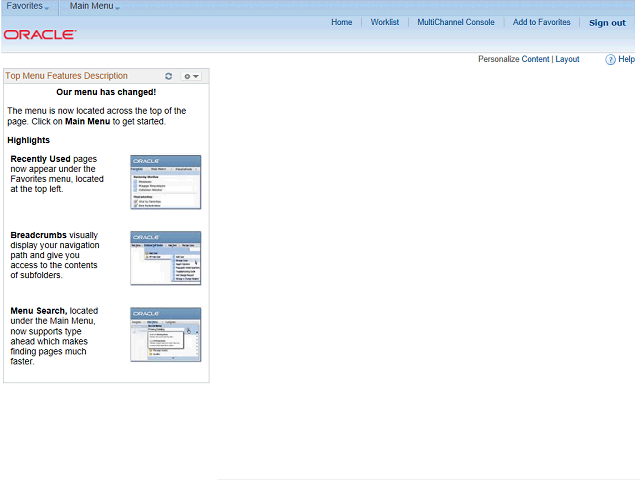Screen dimensions: 640x480
Task: Click the Help text link
Action: tap(626, 59)
